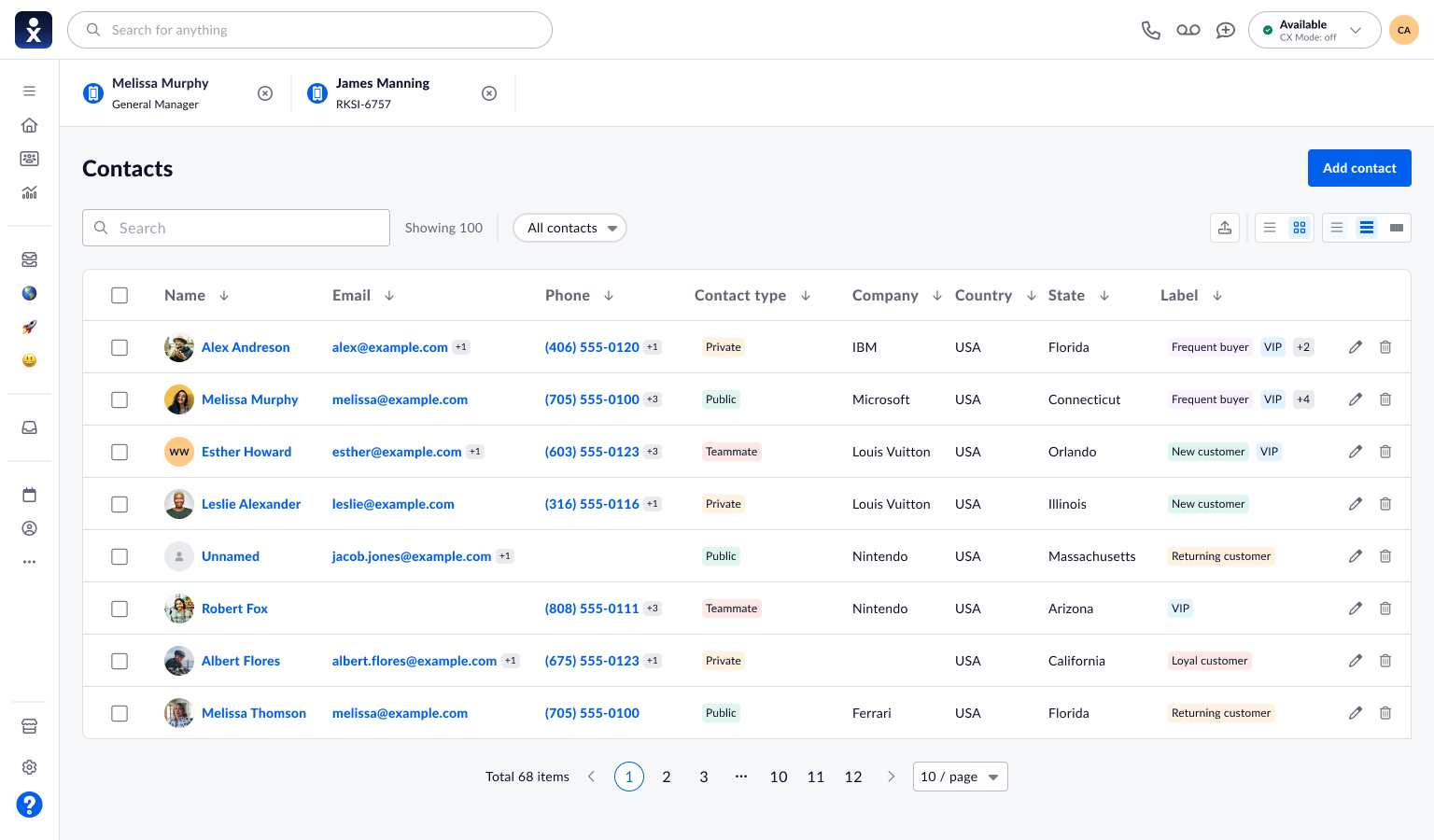Delete the Melissa Thomson contact row
Image resolution: width=1434 pixels, height=840 pixels.
[1385, 713]
